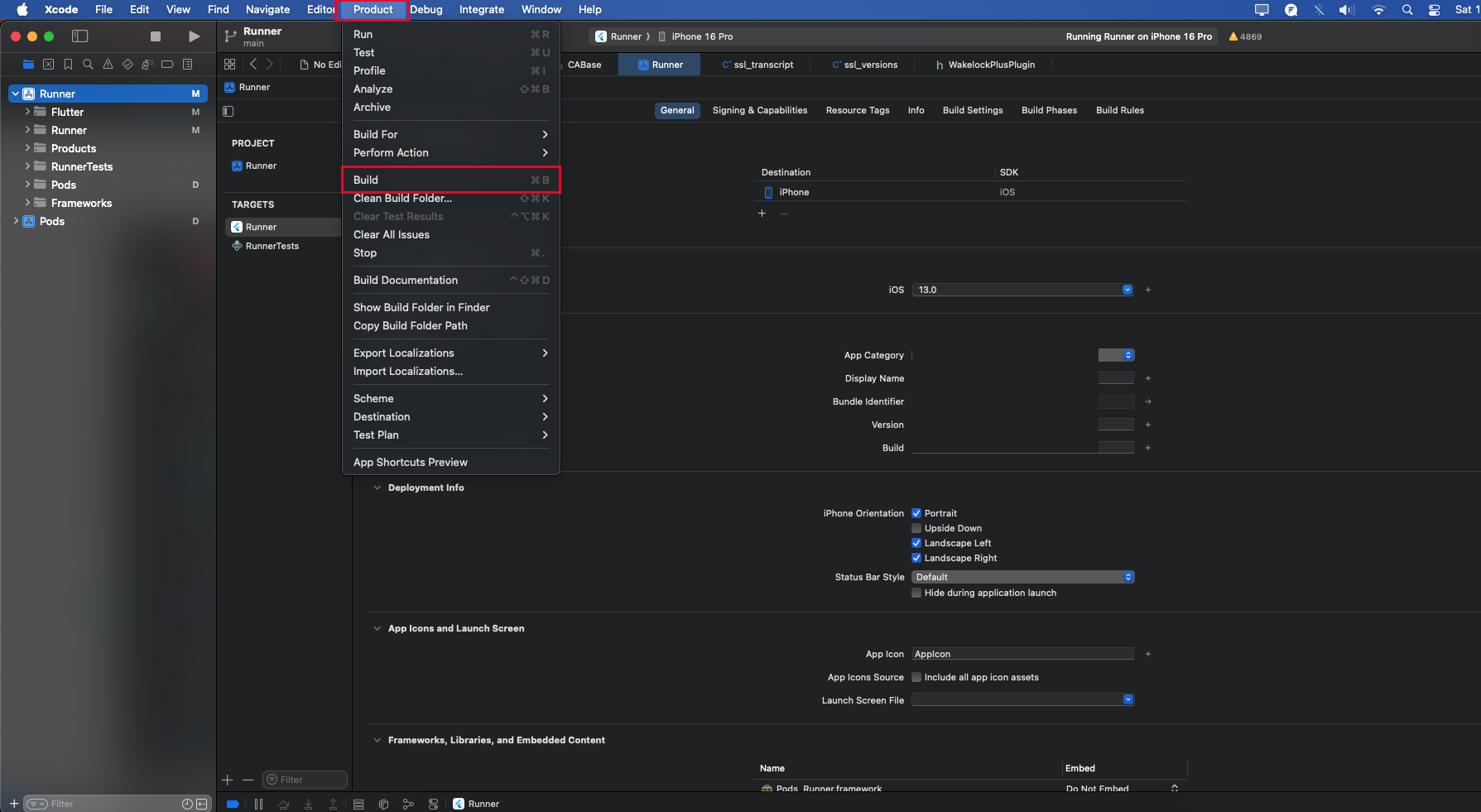1481x812 pixels.
Task: Open the find navigator magnifier icon
Action: 88,65
